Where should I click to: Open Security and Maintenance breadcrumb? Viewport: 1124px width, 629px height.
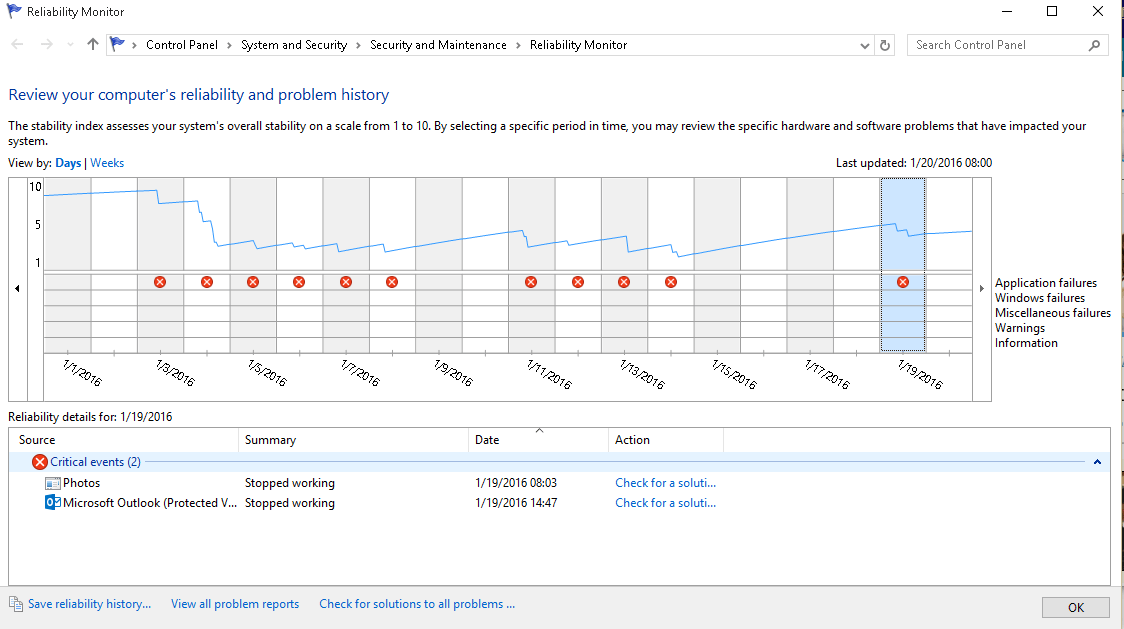(438, 44)
